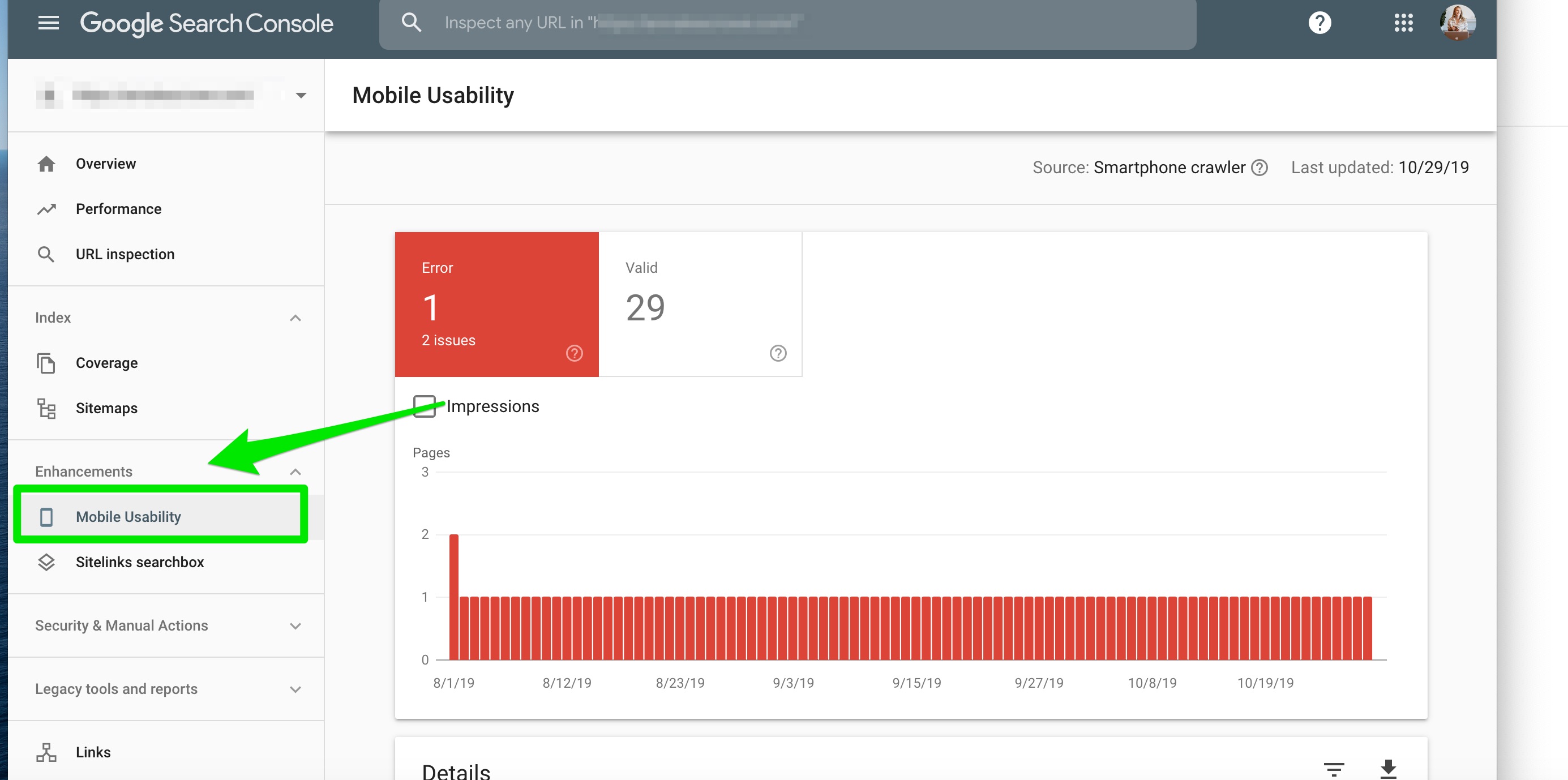Click the Sitemaps tree icon
1568x780 pixels.
(x=46, y=408)
